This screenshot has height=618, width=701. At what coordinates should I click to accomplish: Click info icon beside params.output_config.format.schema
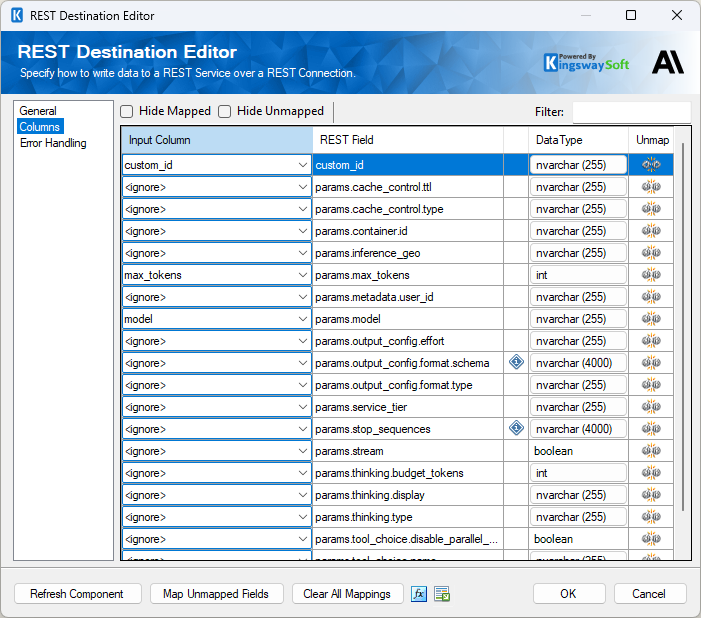tap(516, 362)
